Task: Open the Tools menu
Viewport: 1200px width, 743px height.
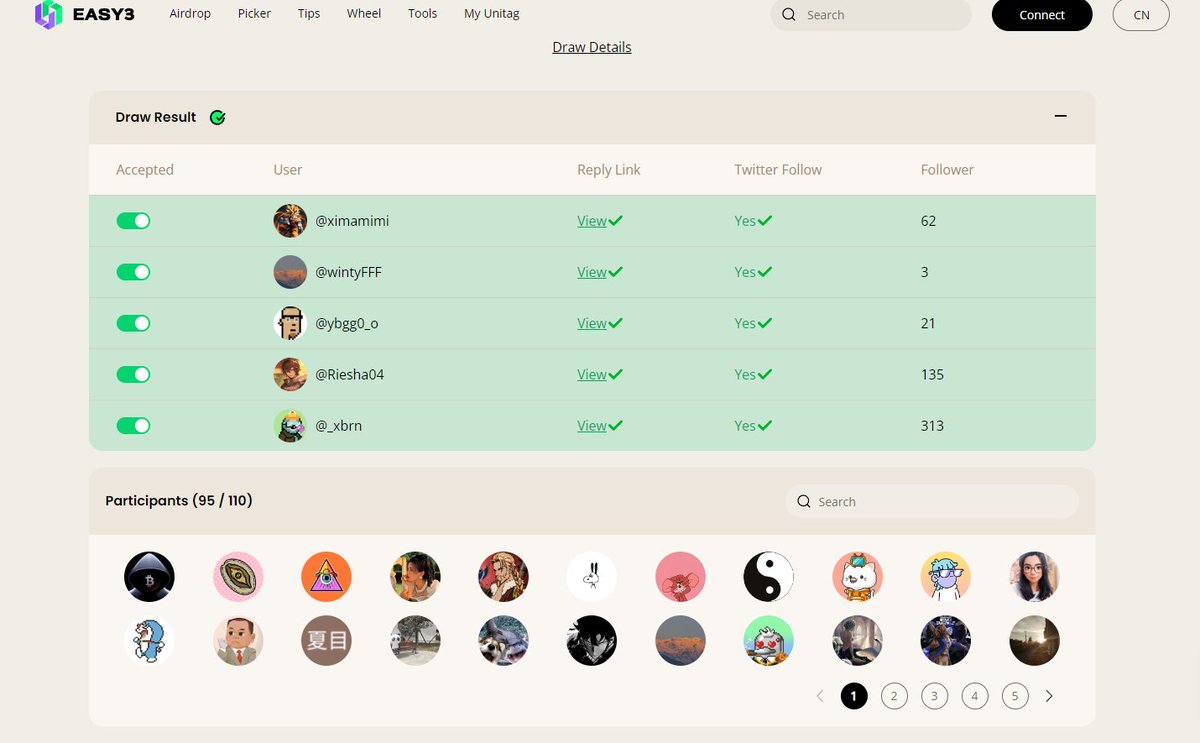Action: click(423, 14)
